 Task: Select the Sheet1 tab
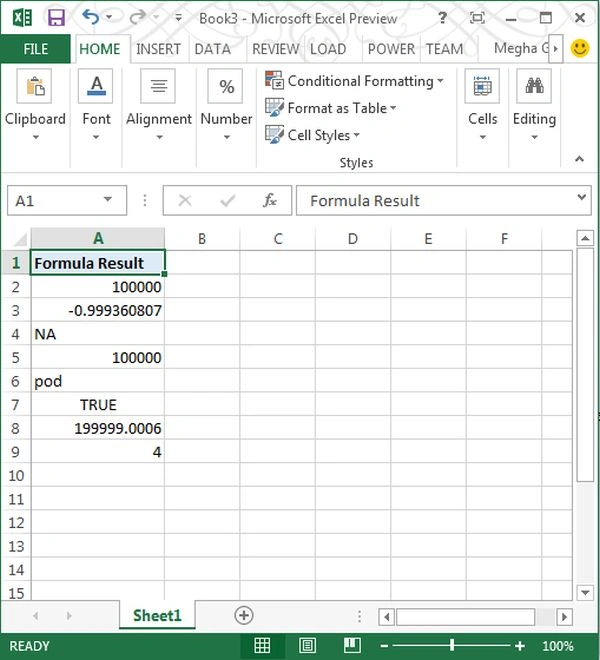tap(157, 616)
